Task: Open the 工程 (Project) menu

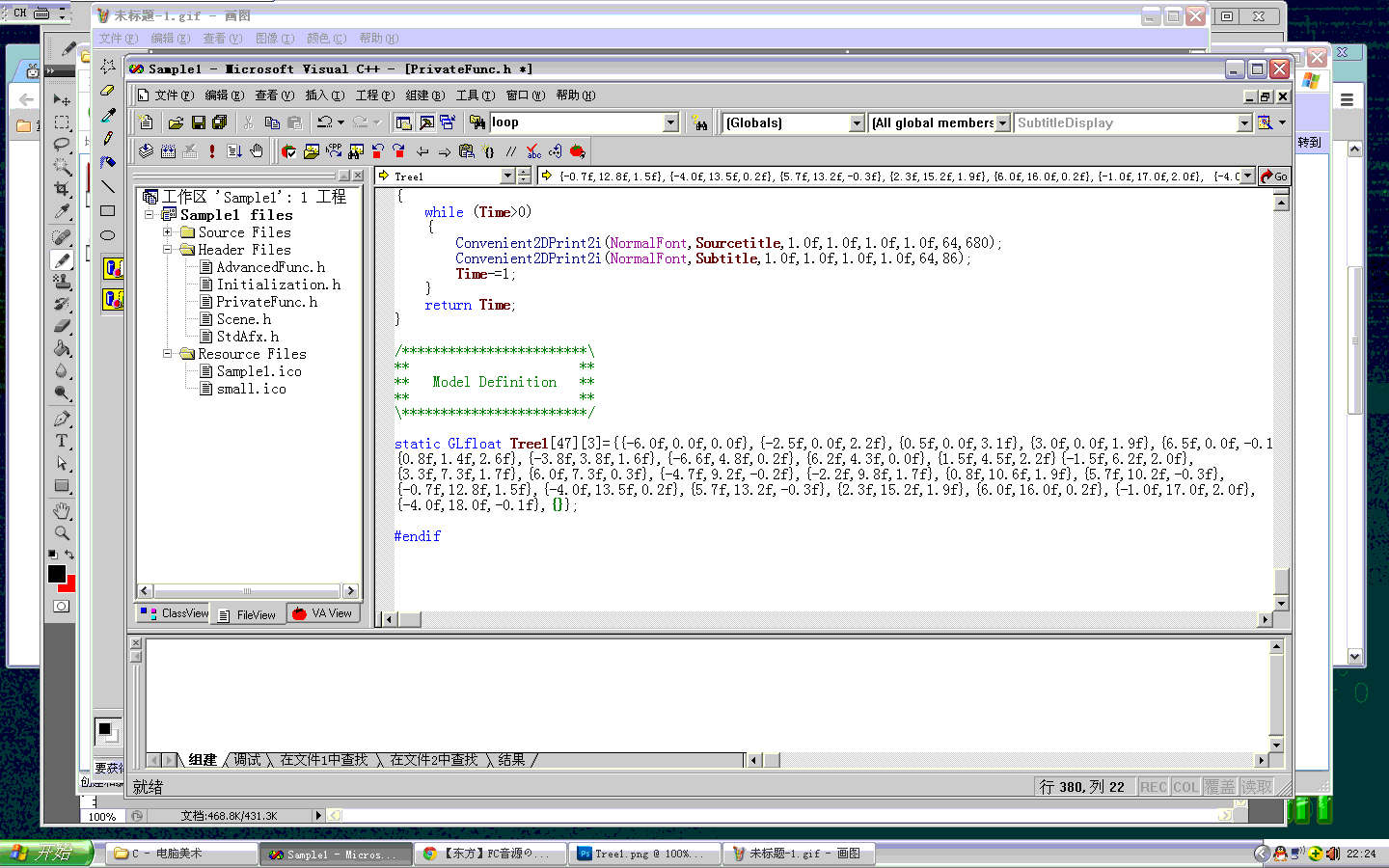Action: click(x=375, y=95)
